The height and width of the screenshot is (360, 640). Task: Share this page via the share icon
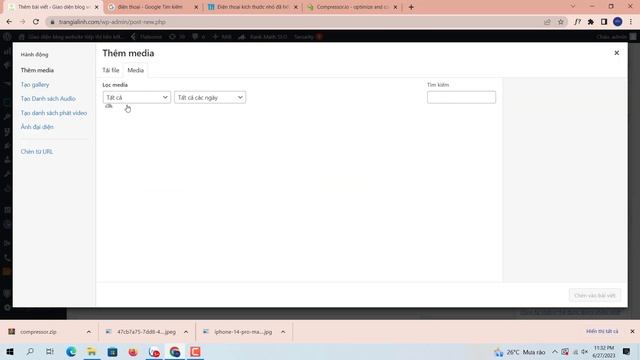[547, 22]
